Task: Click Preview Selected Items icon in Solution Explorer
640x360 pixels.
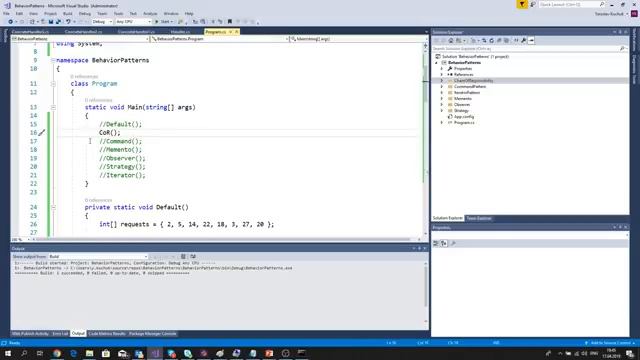Action: point(531,40)
